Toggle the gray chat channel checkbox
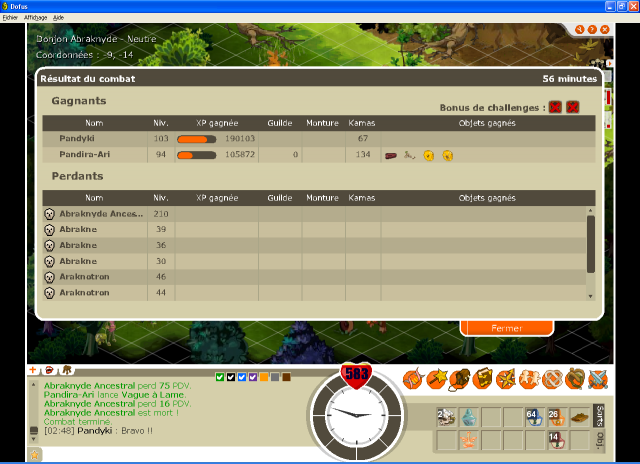The width and height of the screenshot is (640, 464). [275, 377]
